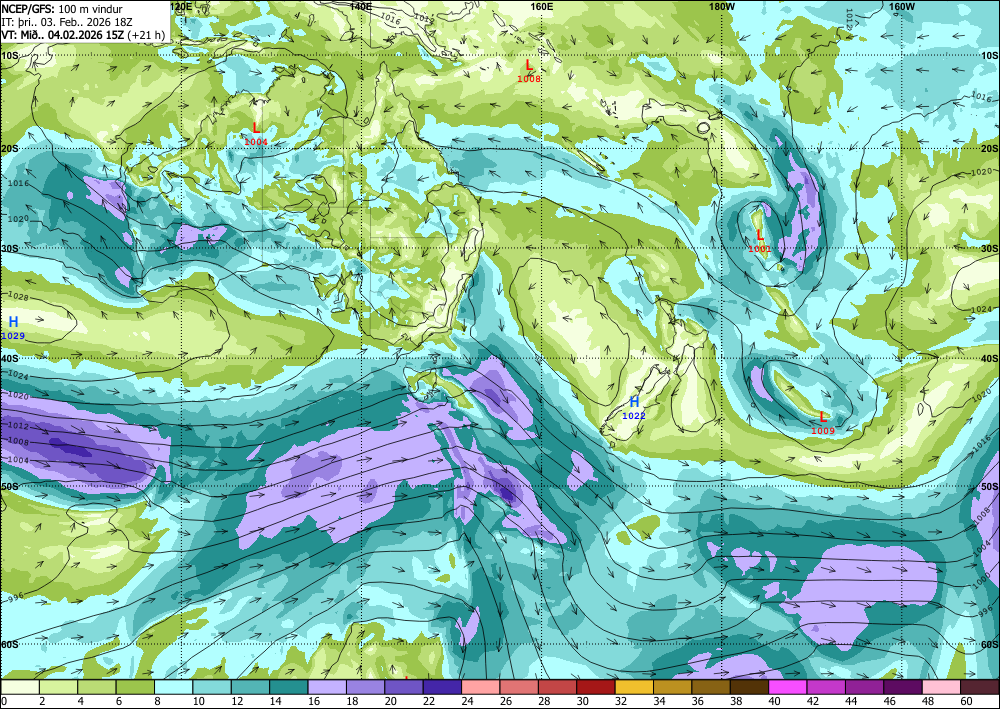Click the bright magenta 40–42 legend swatch

tap(788, 687)
